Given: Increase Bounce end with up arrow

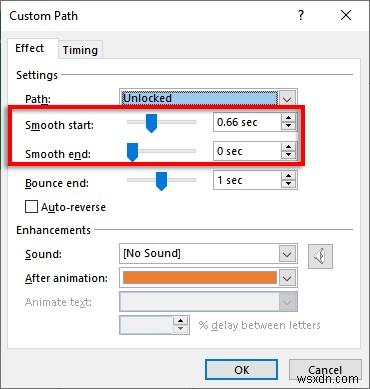Looking at the screenshot, I should point(288,176).
